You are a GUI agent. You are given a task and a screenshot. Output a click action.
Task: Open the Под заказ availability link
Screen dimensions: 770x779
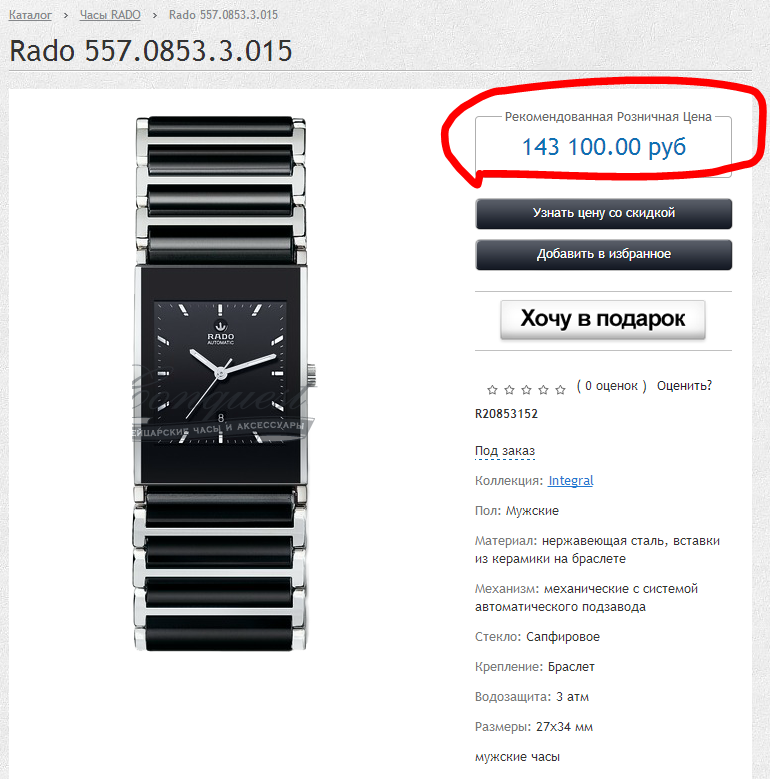point(505,451)
